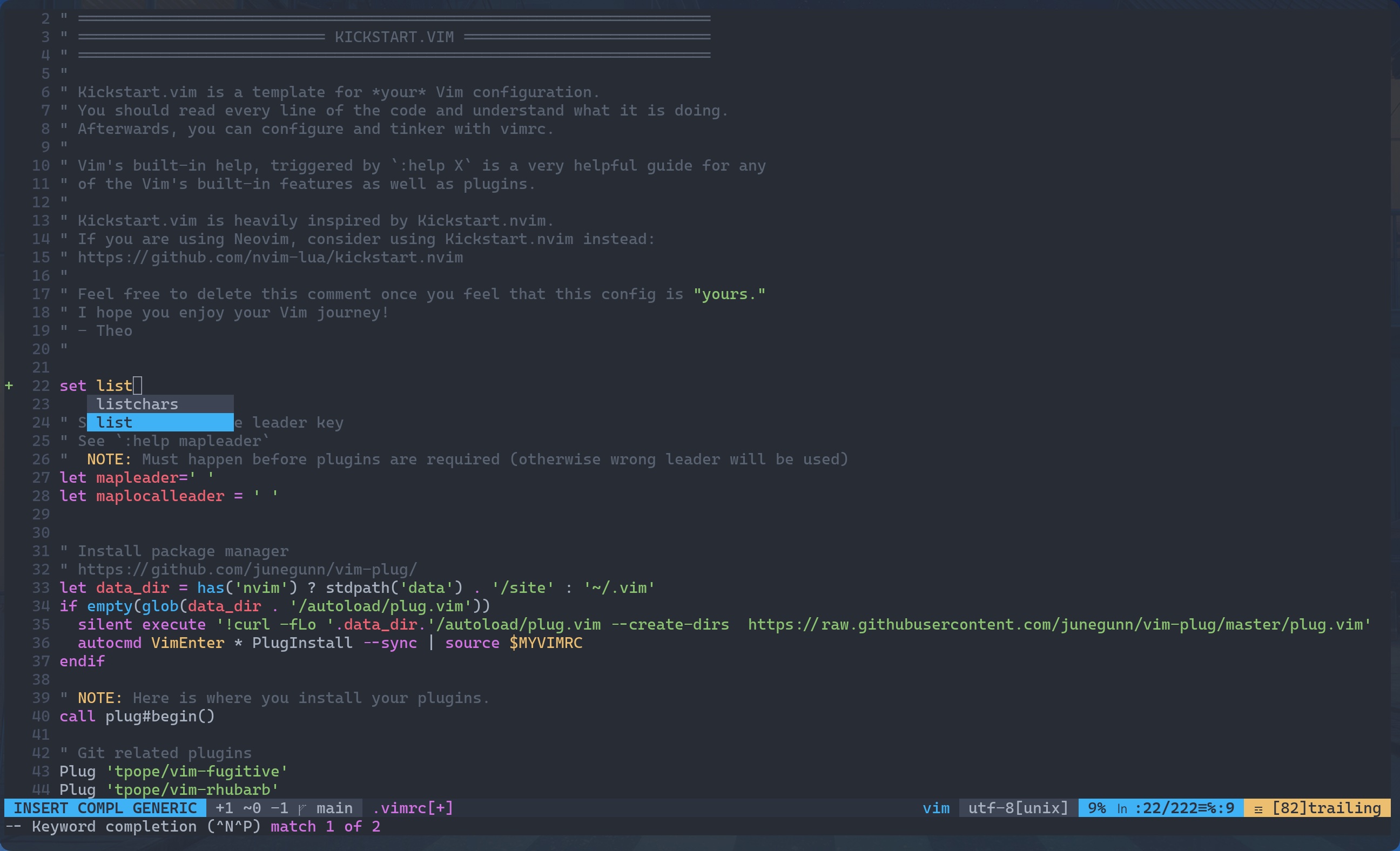
Task: Click the kickstart.nvim GitHub URL
Action: tap(270, 258)
